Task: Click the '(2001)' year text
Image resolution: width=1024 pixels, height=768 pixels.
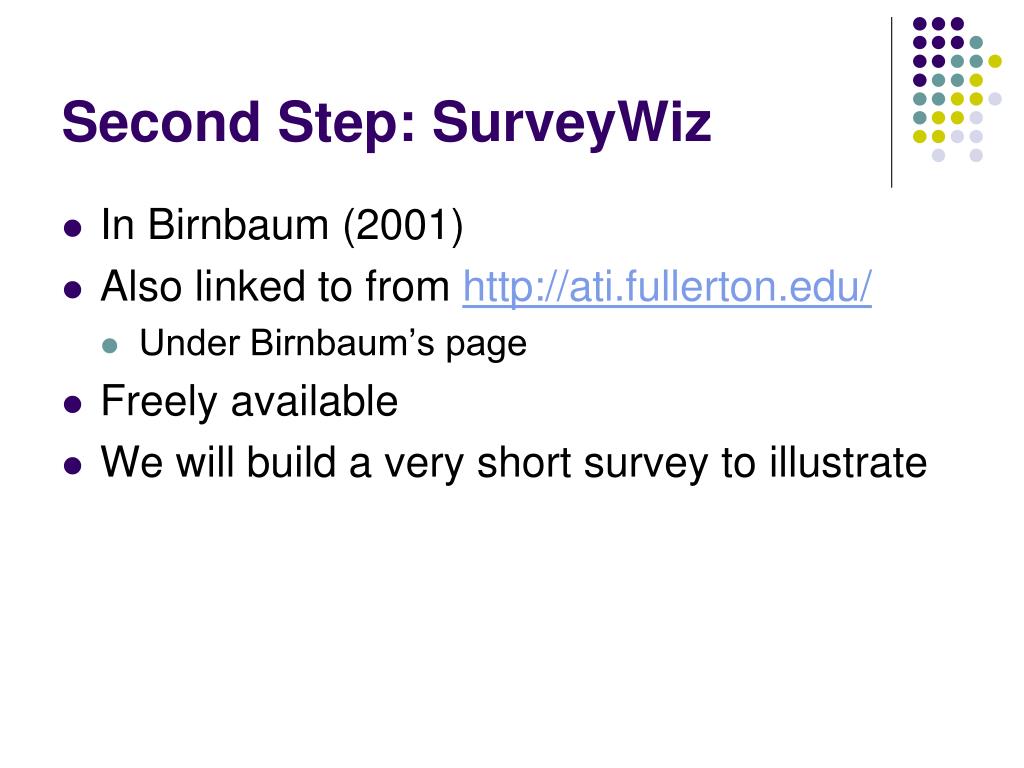Action: click(403, 226)
